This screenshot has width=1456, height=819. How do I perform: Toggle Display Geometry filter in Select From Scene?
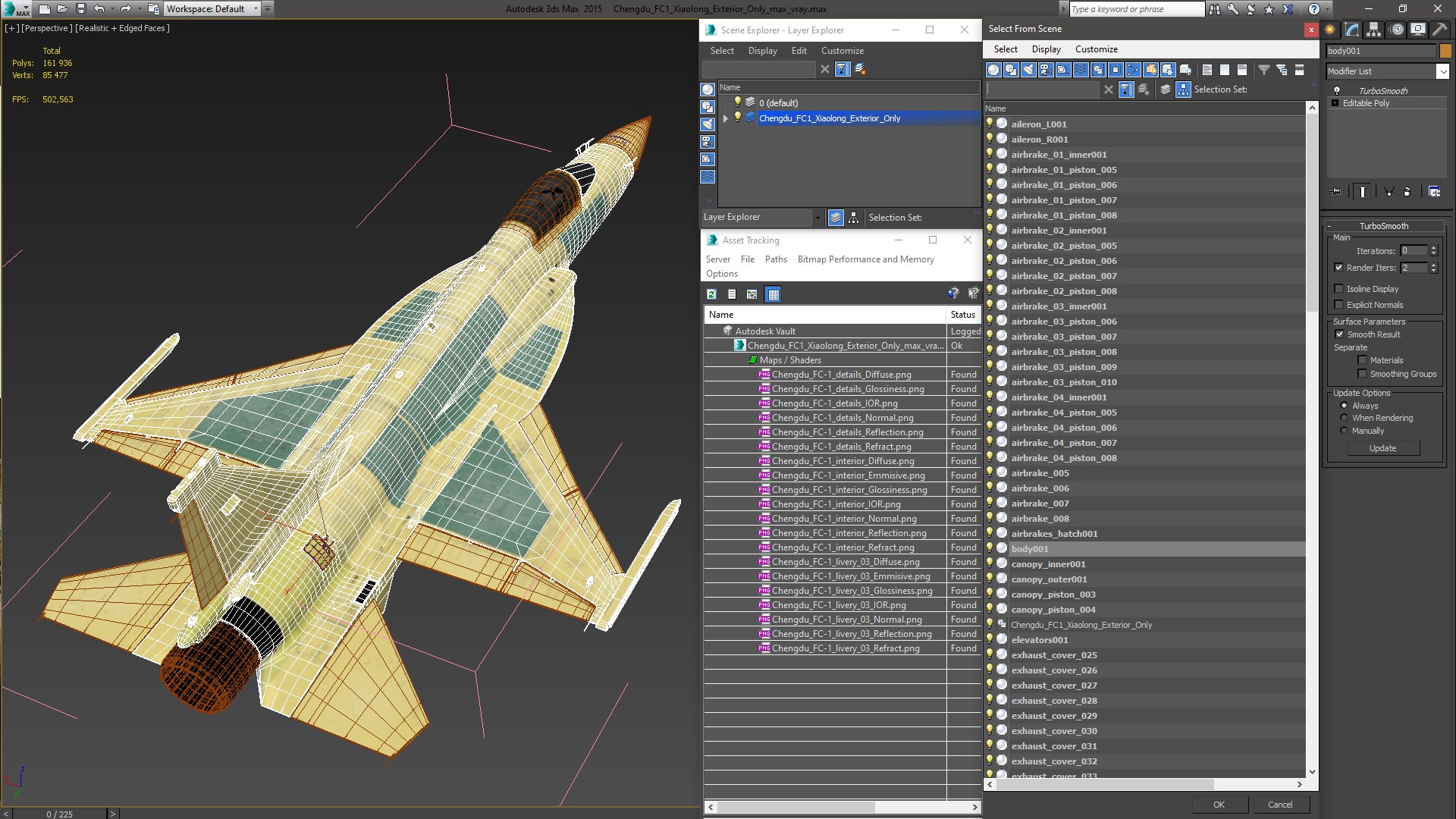pyautogui.click(x=993, y=70)
